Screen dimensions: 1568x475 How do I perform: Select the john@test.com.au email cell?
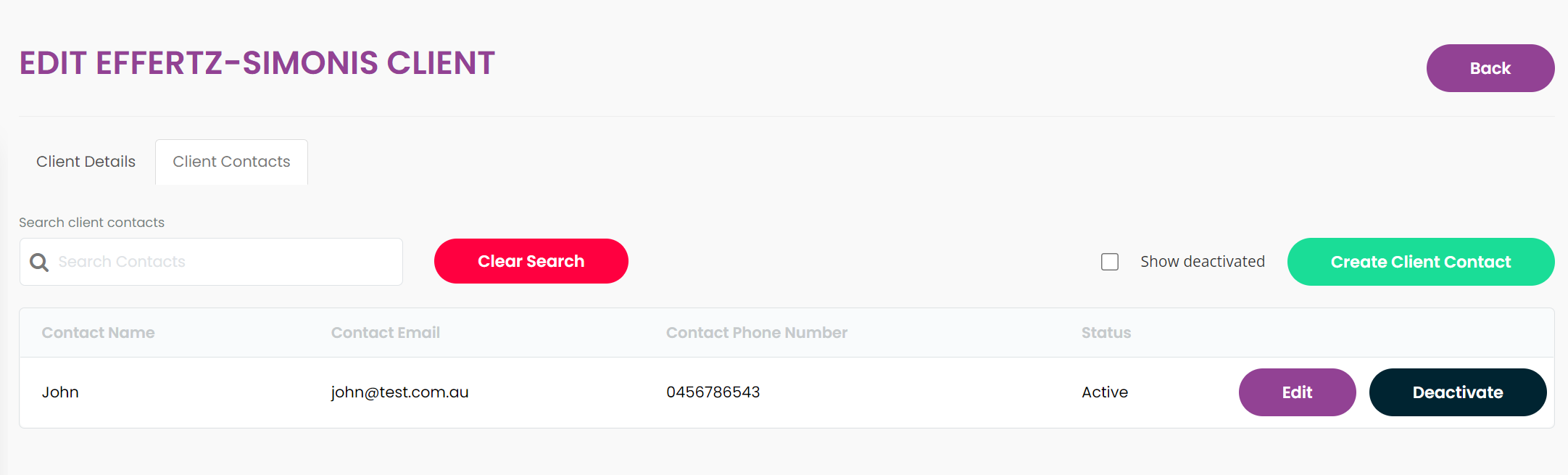pos(399,392)
